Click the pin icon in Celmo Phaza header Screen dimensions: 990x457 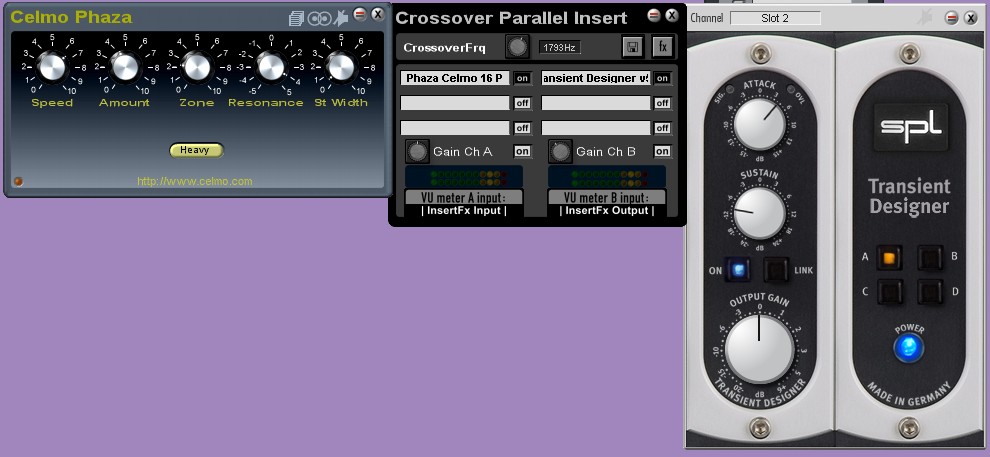[341, 17]
